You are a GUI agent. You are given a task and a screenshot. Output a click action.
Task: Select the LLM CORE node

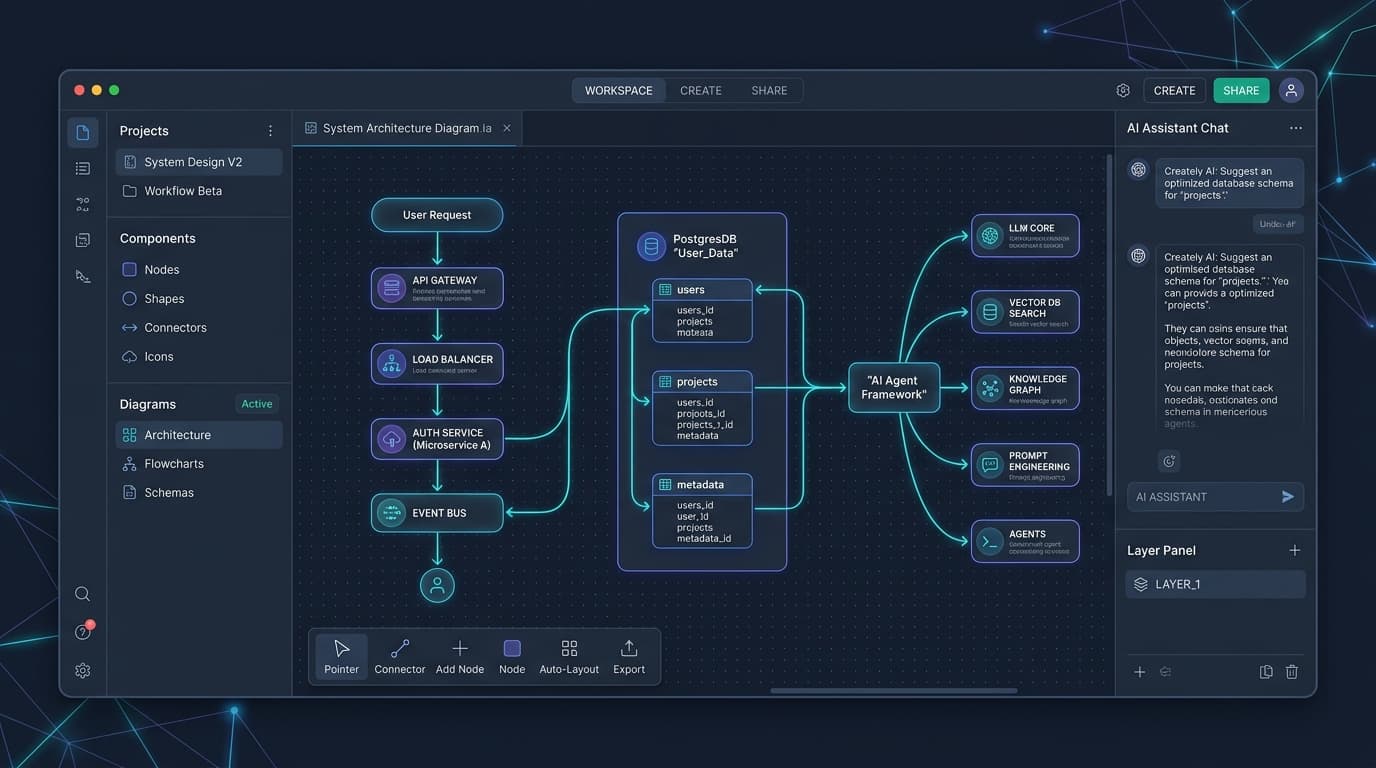coord(1025,236)
